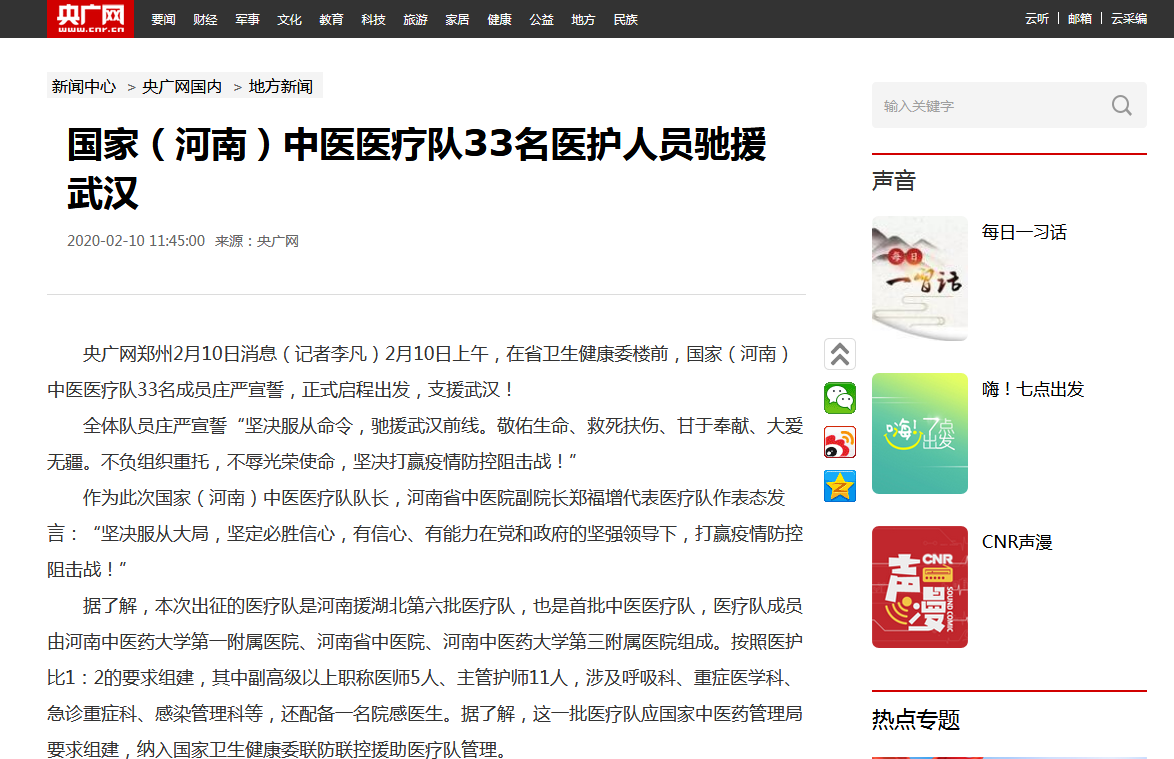Click 每日一习话 title text link
Screen dimensions: 1174x759
tap(1024, 232)
